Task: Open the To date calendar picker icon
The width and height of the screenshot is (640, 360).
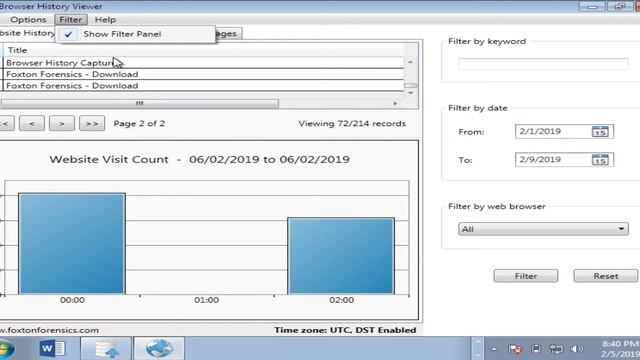Action: [x=600, y=160]
